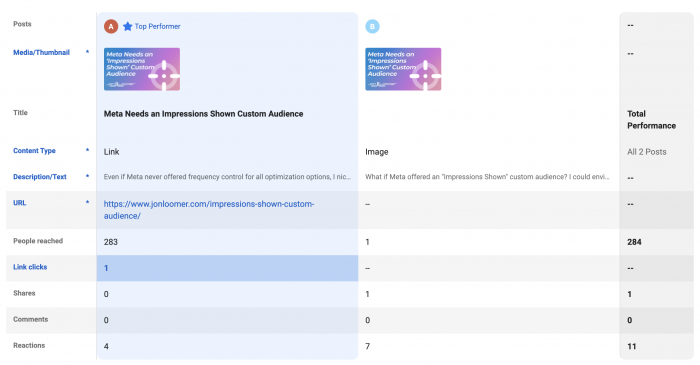The image size is (700, 365).
Task: Click the light blue B post badge
Action: [x=372, y=26]
